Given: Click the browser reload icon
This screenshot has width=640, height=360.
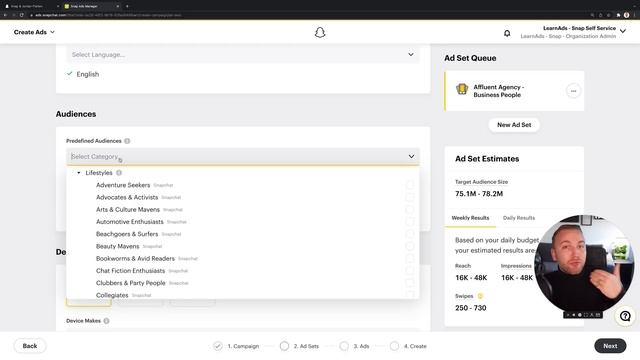Looking at the screenshot, I should coord(22,15).
